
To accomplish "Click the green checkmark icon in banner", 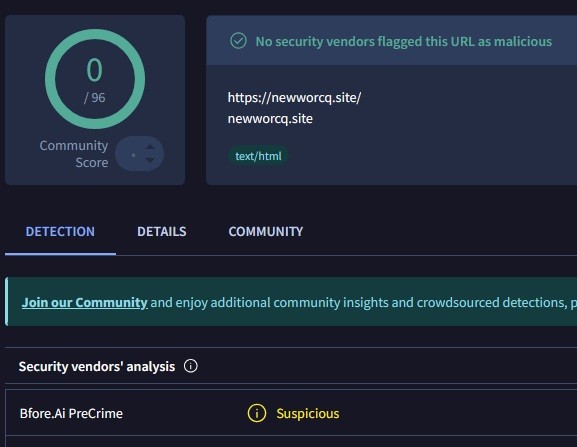I will 238,41.
